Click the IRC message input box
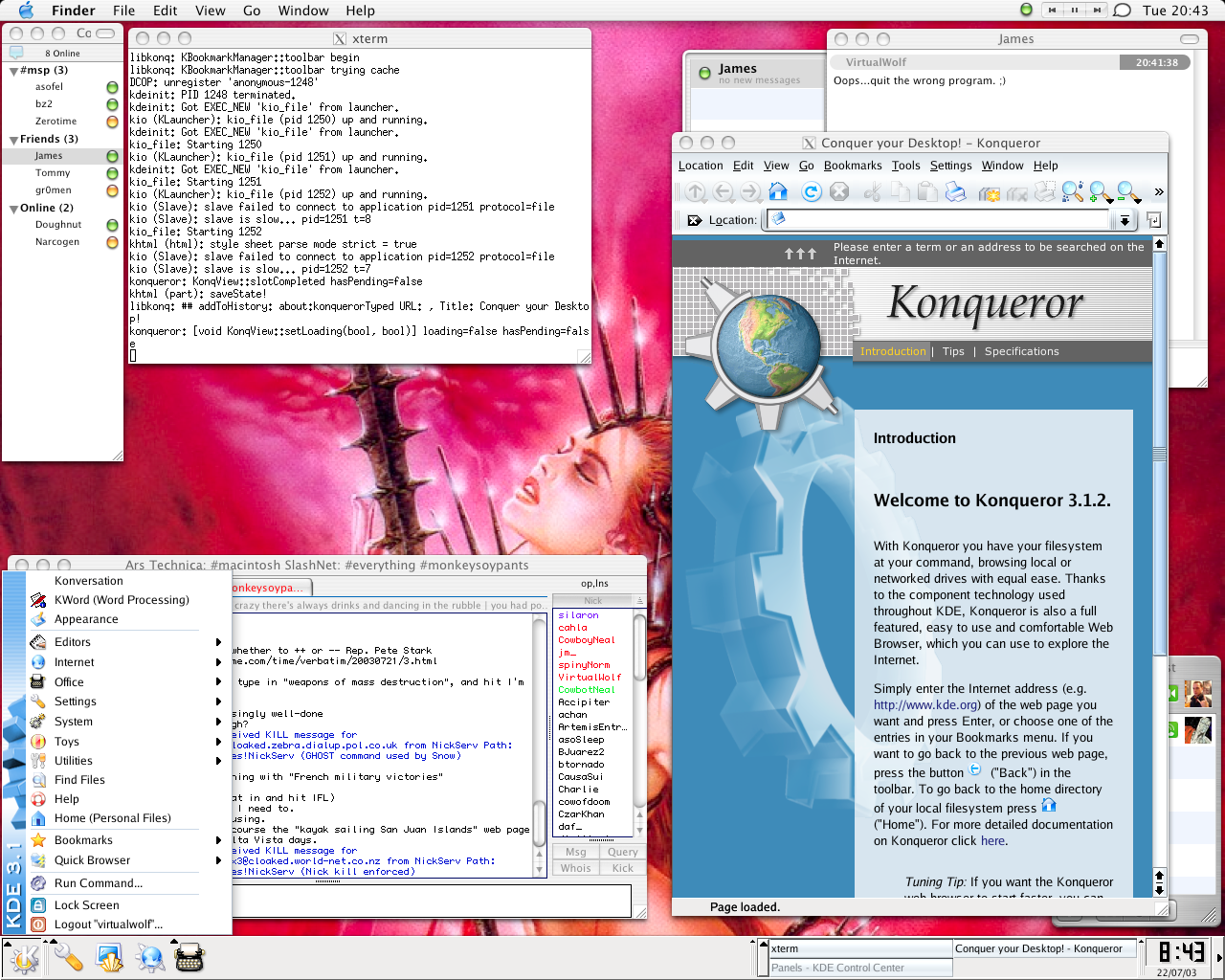The height and width of the screenshot is (980, 1225). click(431, 901)
